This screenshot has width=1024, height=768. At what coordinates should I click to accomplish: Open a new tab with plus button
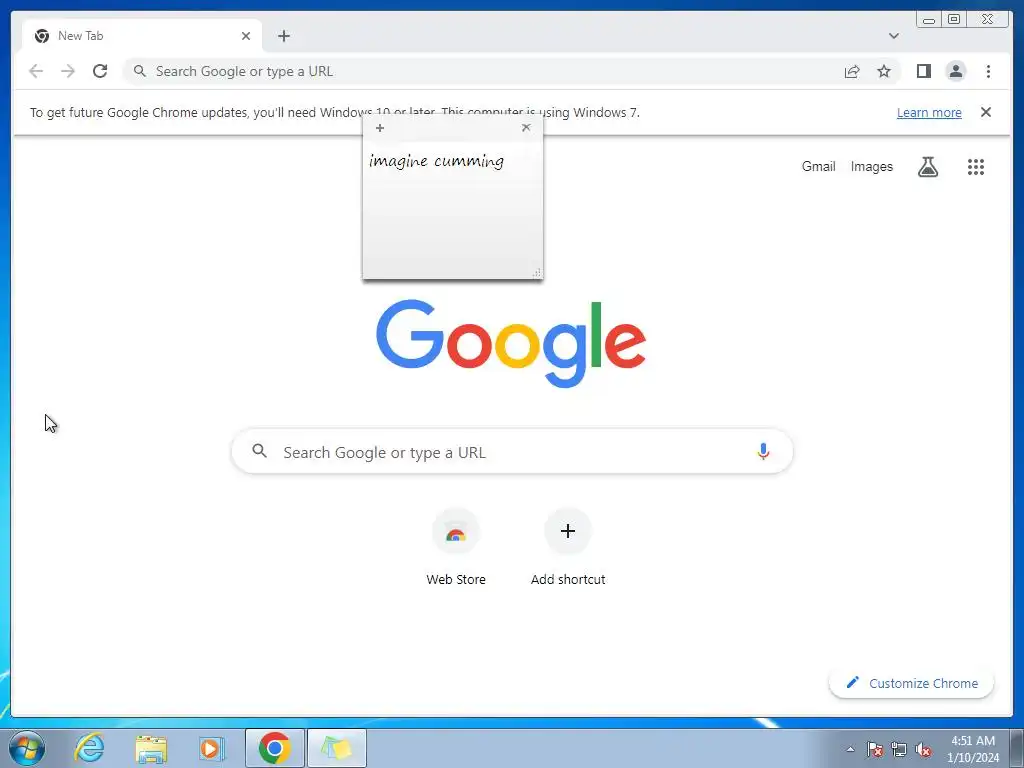[x=283, y=36]
